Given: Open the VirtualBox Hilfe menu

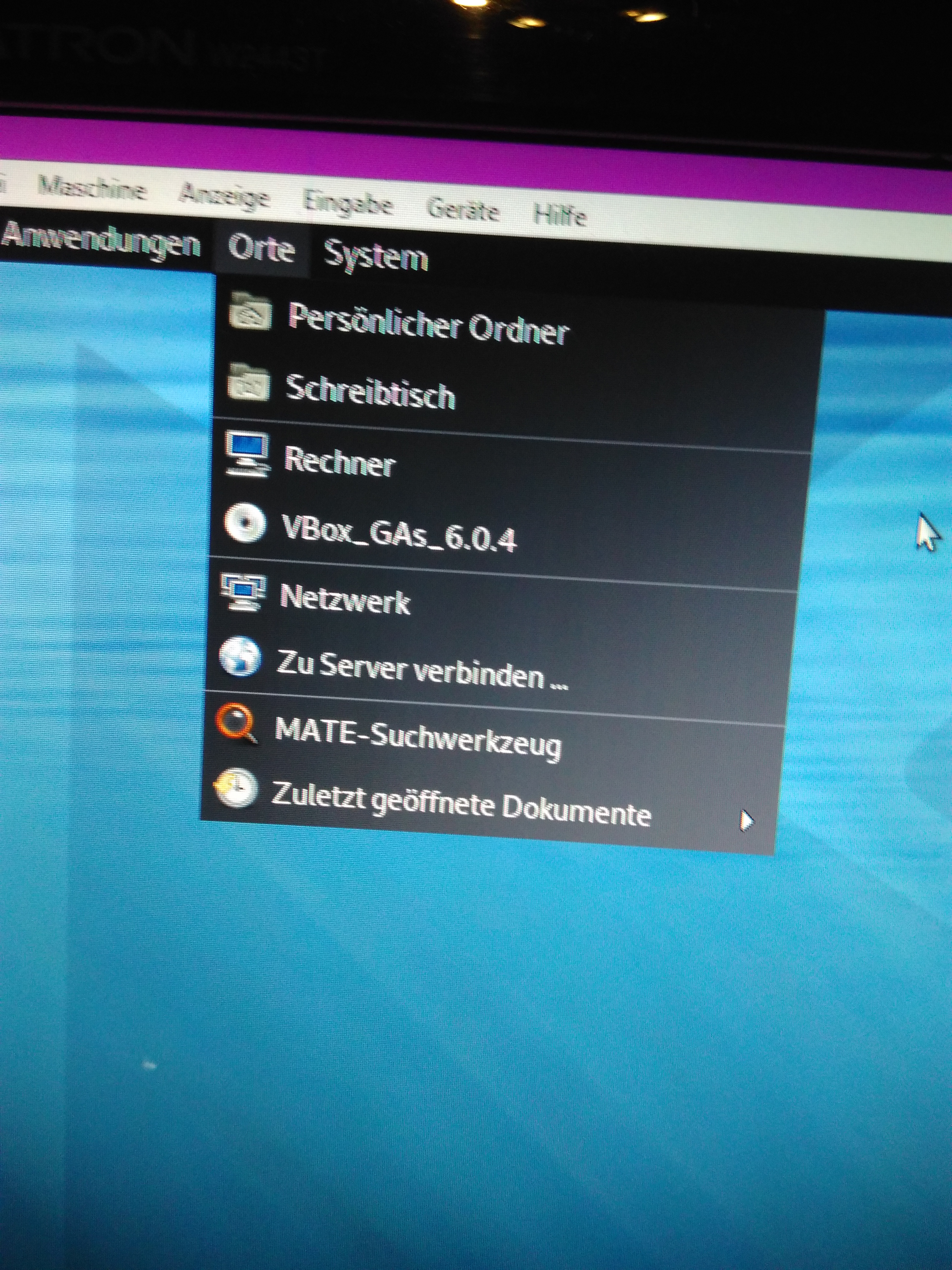Looking at the screenshot, I should point(560,215).
